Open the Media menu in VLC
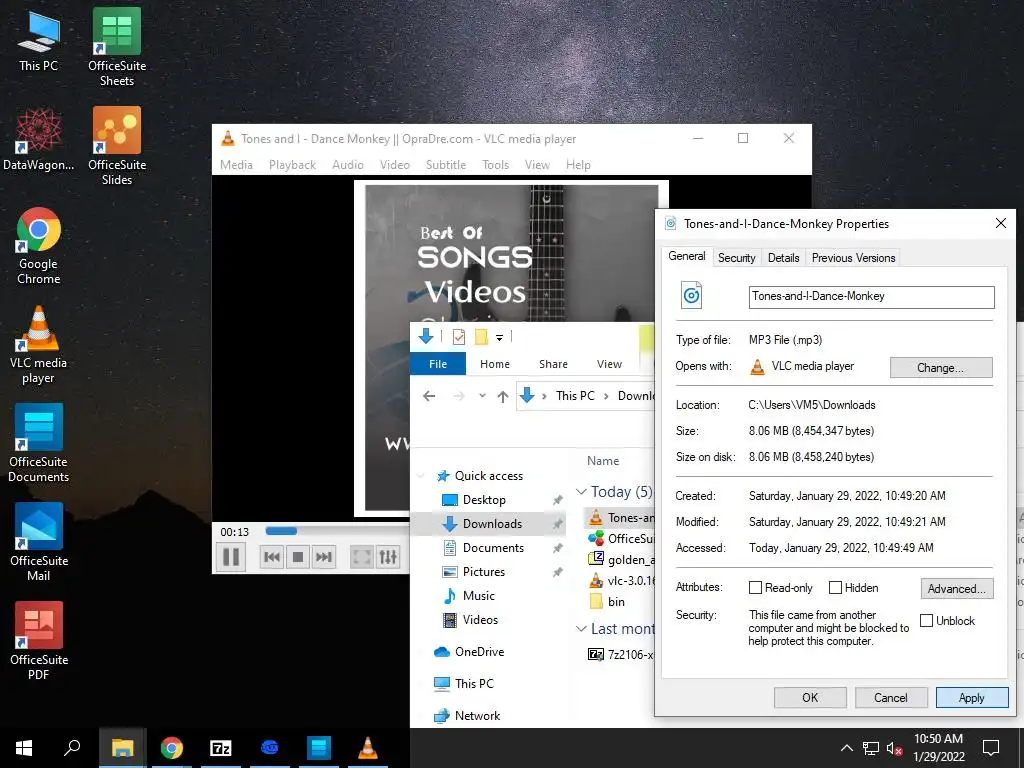The image size is (1024, 768). tap(236, 165)
